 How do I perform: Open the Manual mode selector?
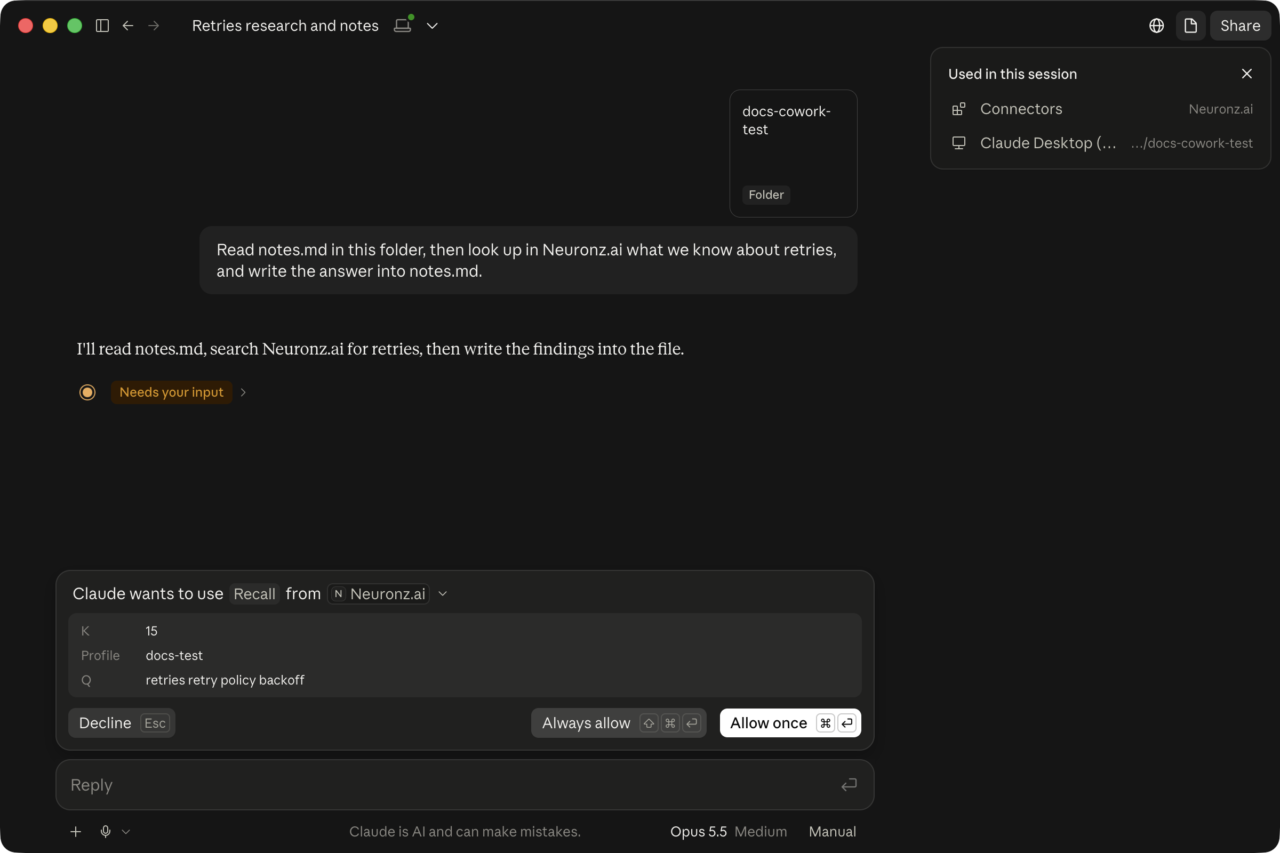832,831
